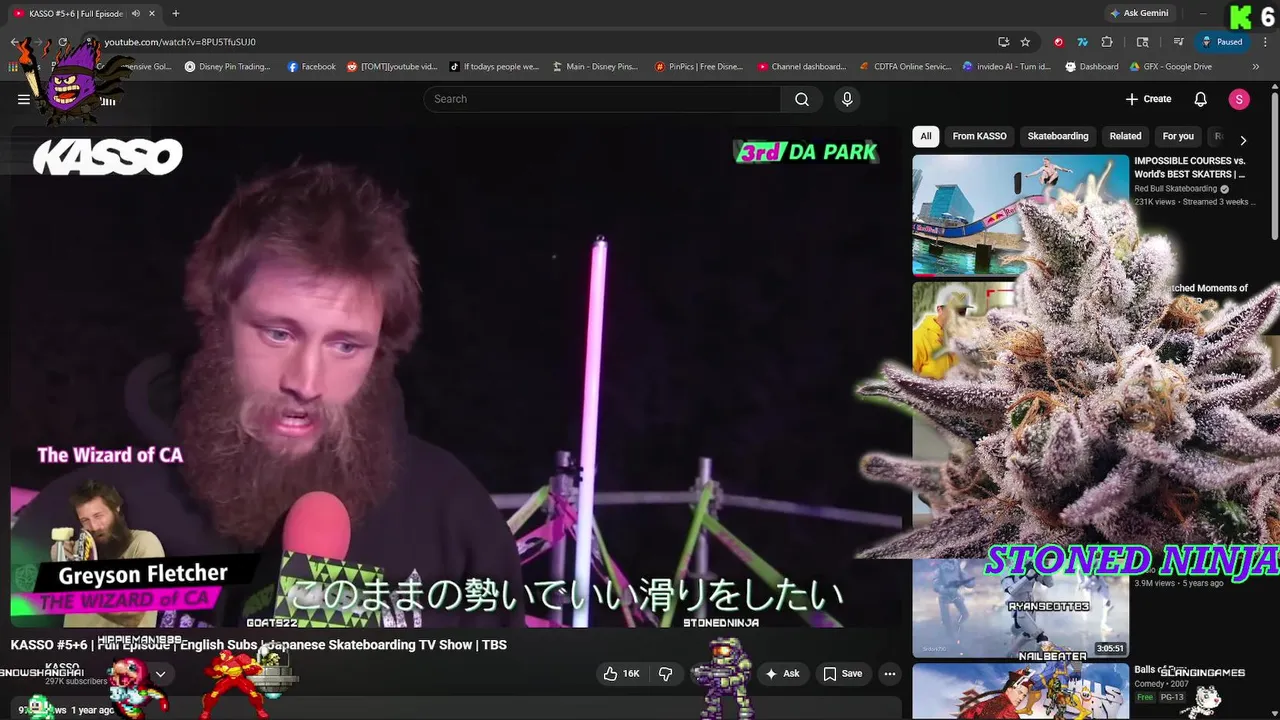The height and width of the screenshot is (720, 1280).
Task: Open the tab search screen icon
Action: [1143, 42]
